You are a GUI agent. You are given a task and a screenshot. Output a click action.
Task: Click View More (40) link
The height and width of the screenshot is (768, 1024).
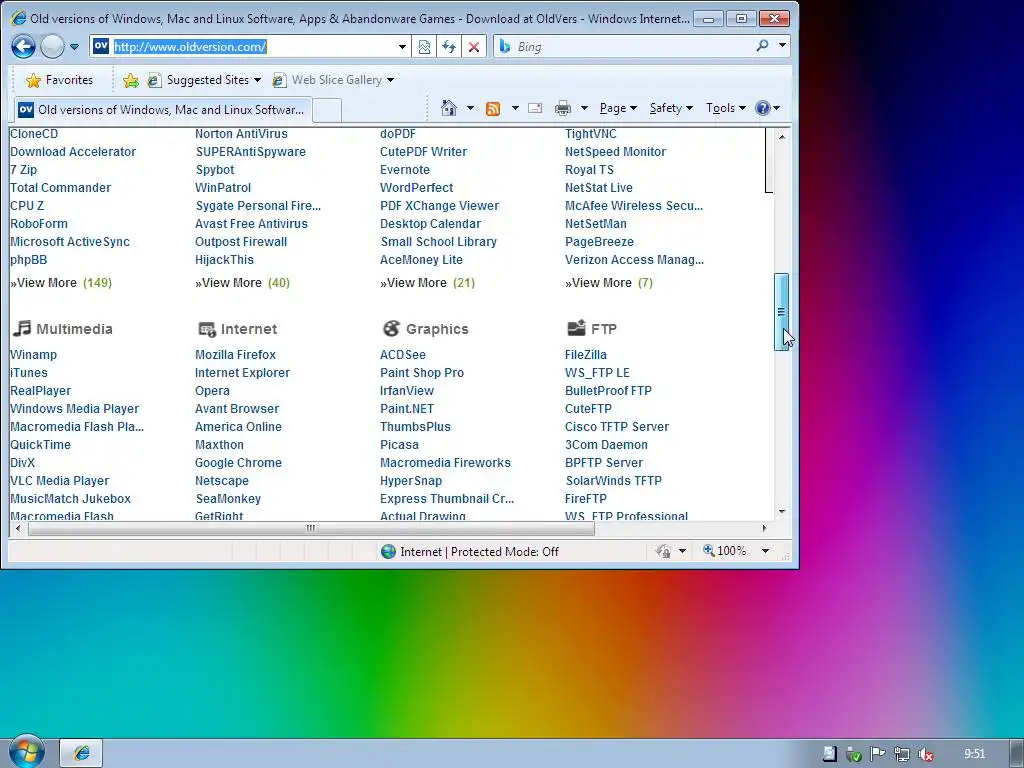tap(242, 283)
